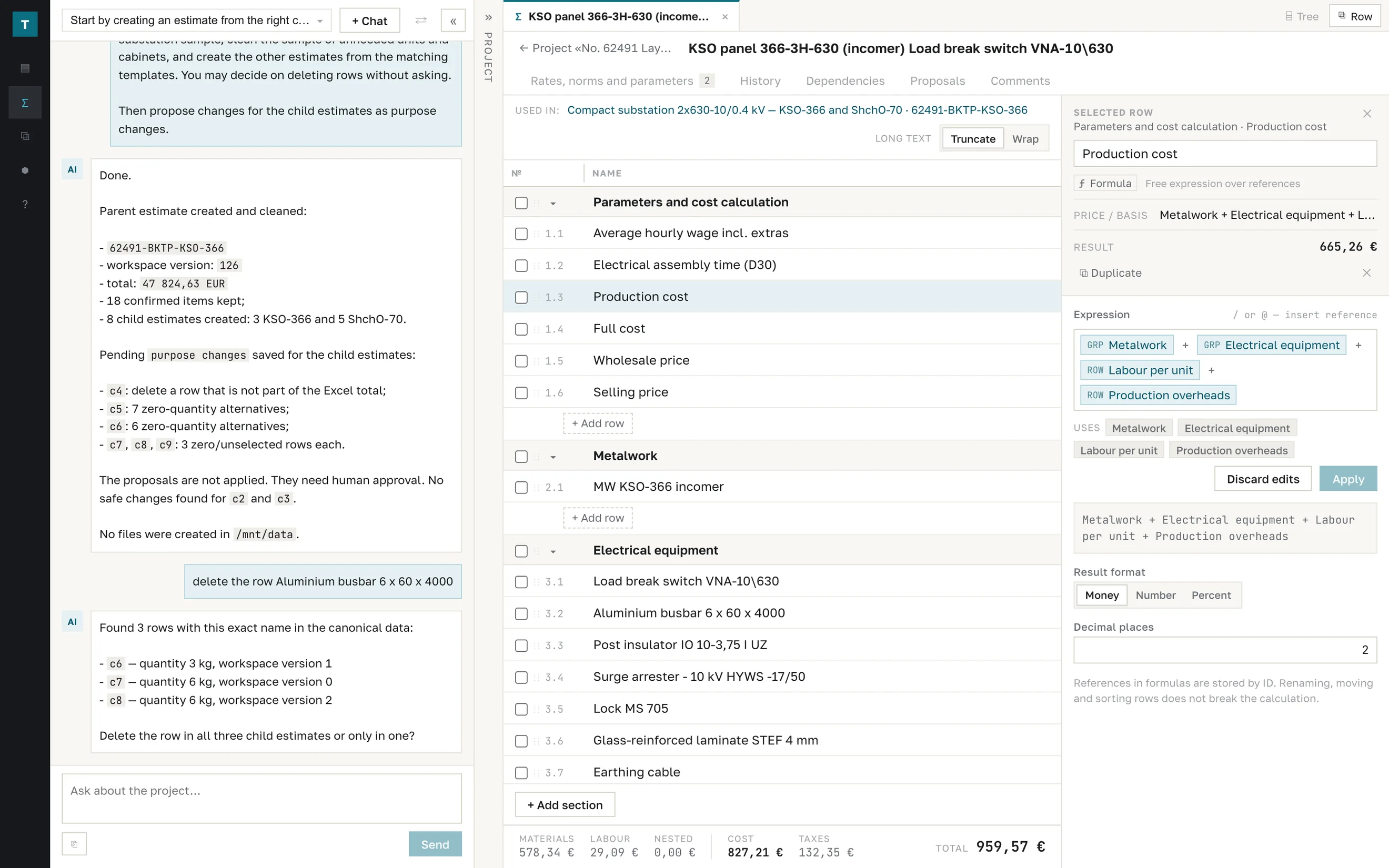Start a new chat with + Chat
The width and height of the screenshot is (1389, 868).
(370, 21)
